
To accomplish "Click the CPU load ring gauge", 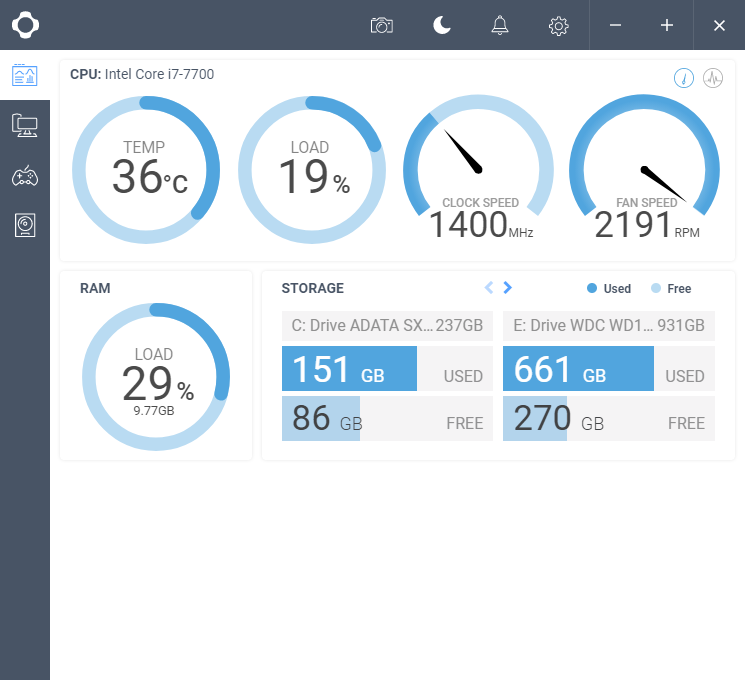I will tap(312, 170).
